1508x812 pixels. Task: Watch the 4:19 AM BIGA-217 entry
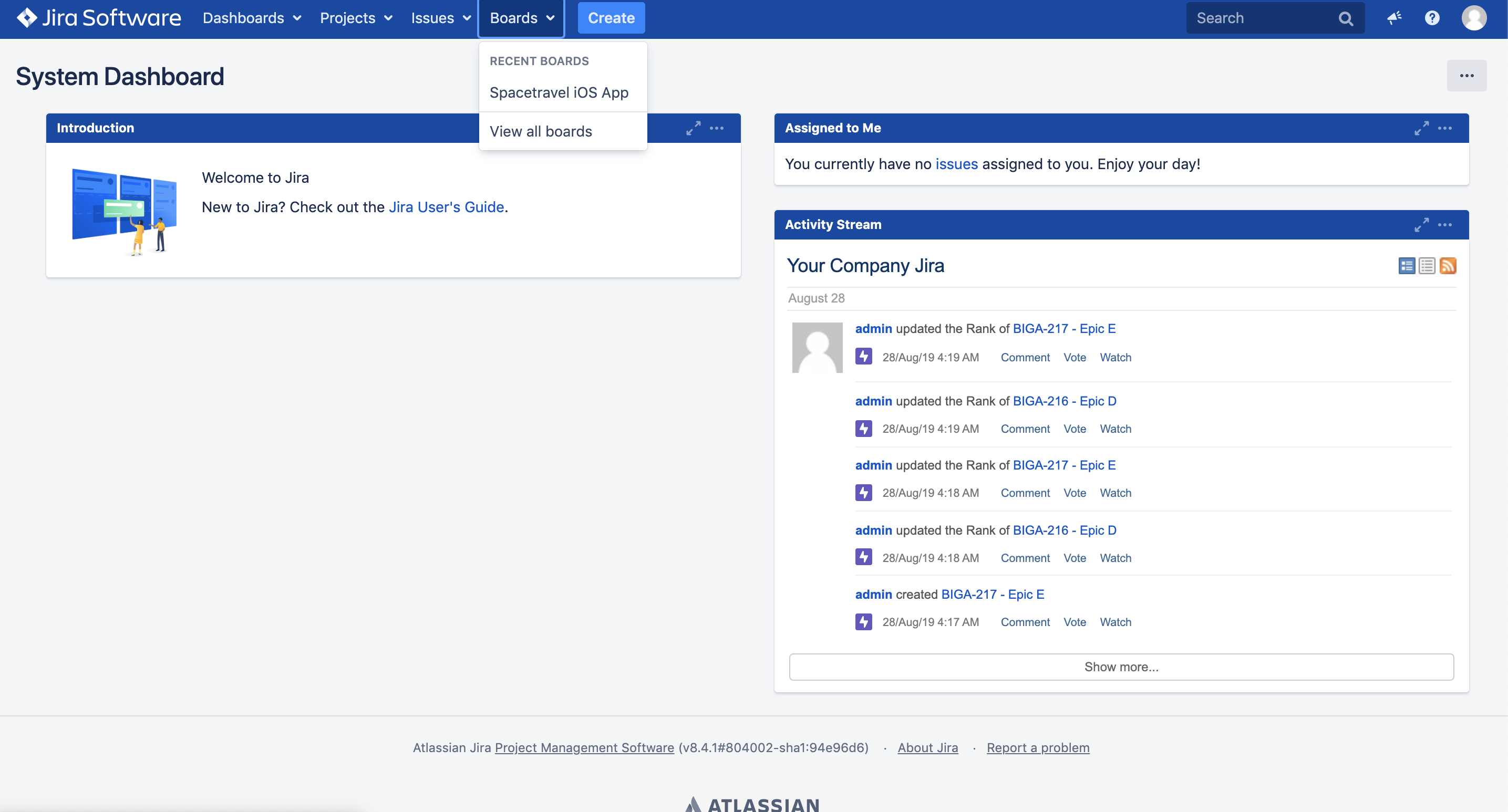[1115, 358]
